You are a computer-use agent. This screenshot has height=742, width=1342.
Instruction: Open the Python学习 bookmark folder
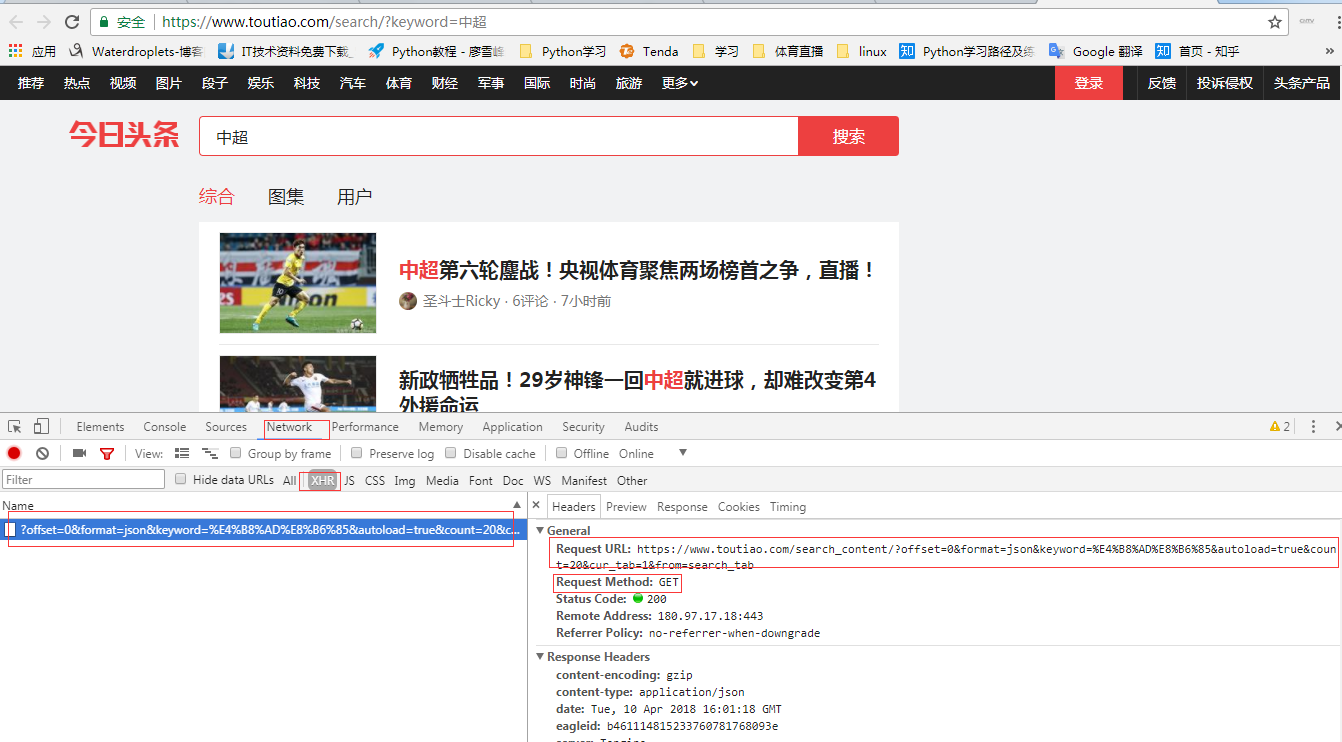click(563, 51)
